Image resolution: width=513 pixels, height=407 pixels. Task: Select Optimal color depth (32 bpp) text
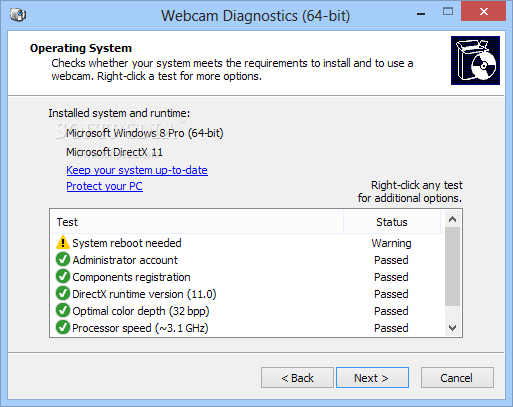pos(141,311)
